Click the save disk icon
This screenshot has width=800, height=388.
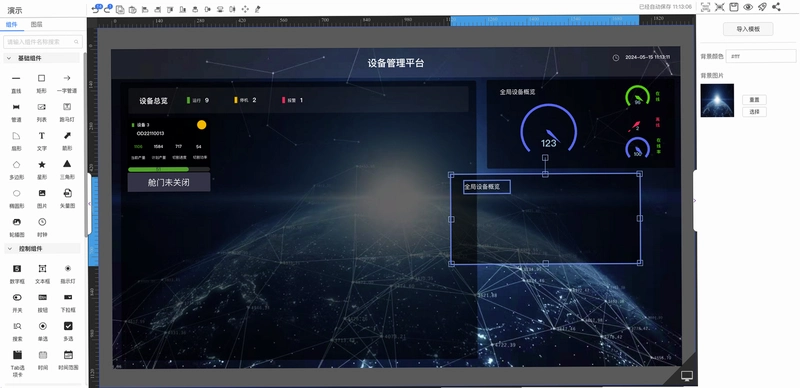[x=734, y=7]
